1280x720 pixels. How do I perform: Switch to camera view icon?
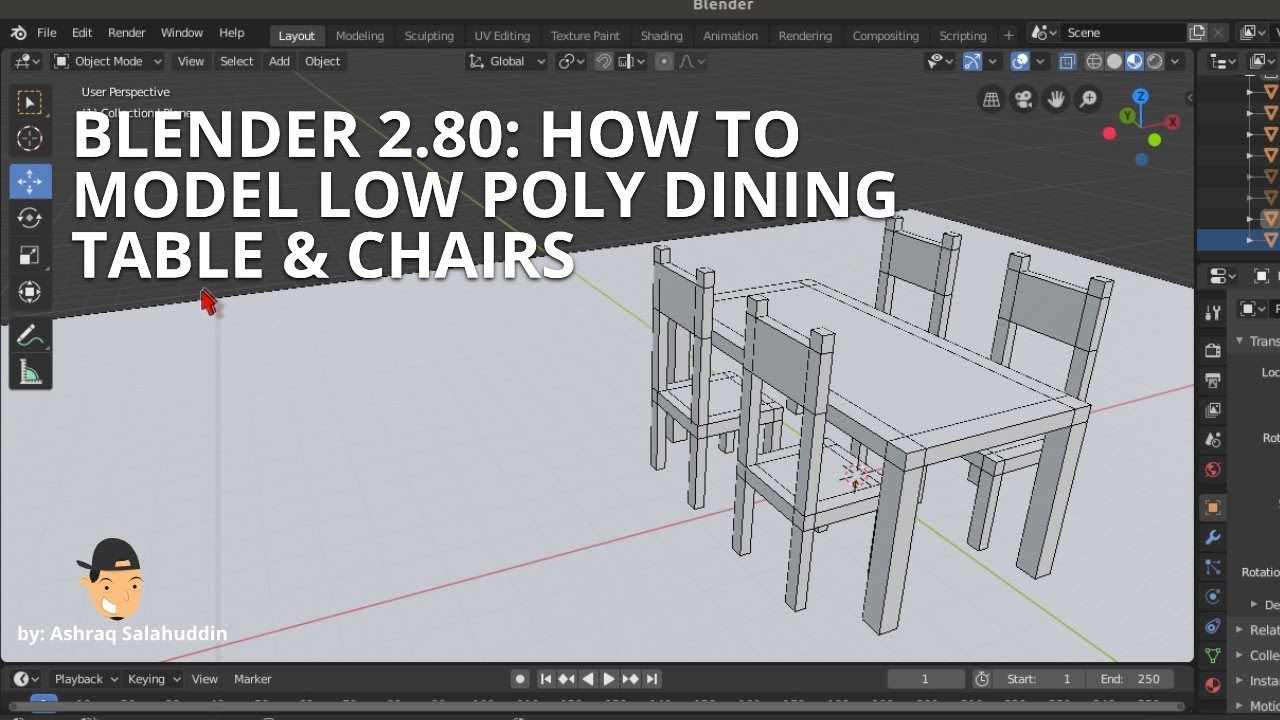coord(1023,99)
